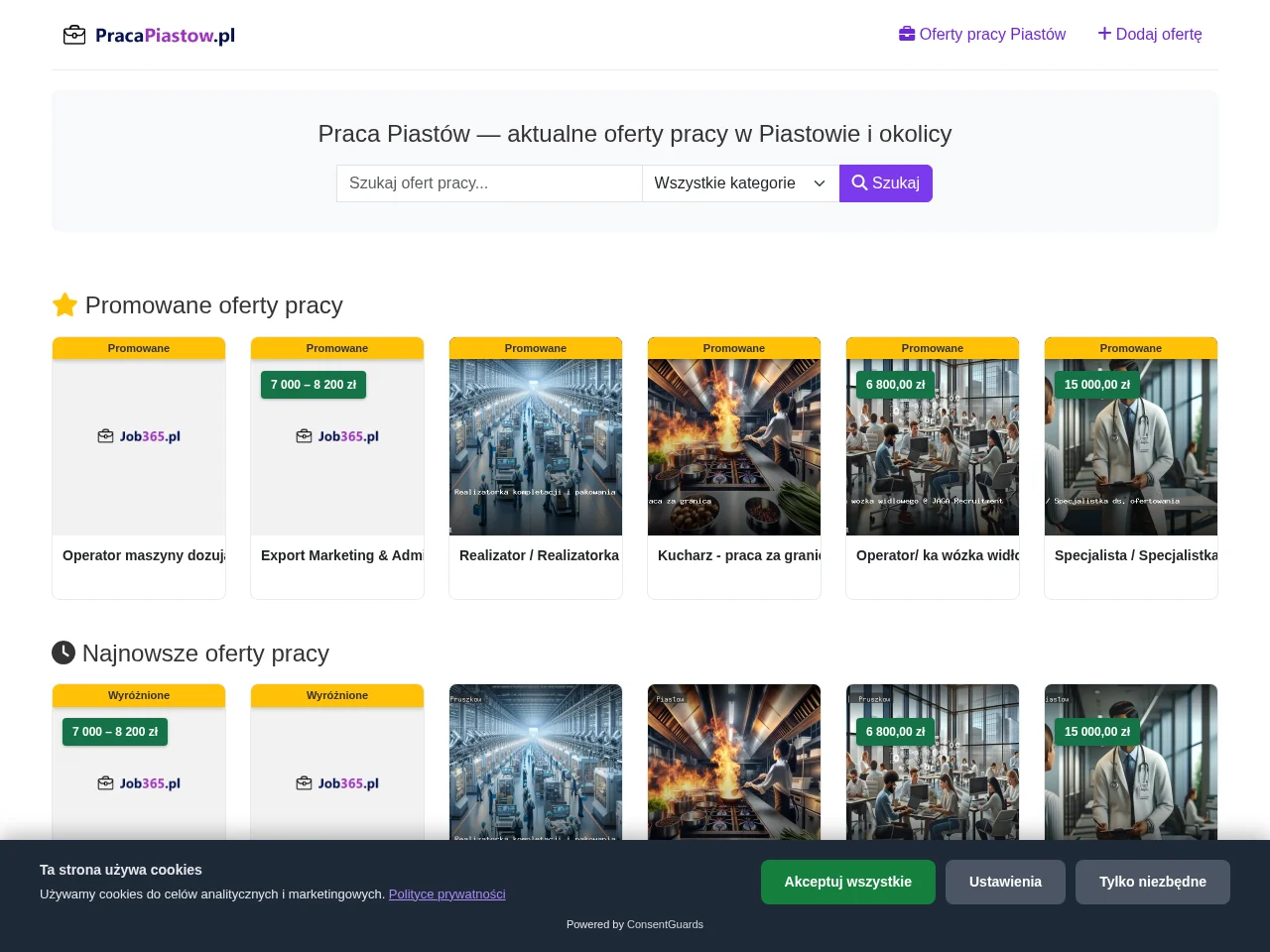The height and width of the screenshot is (952, 1270).
Task: Open Oferty pracy Piastów navigation link
Action: [x=982, y=34]
